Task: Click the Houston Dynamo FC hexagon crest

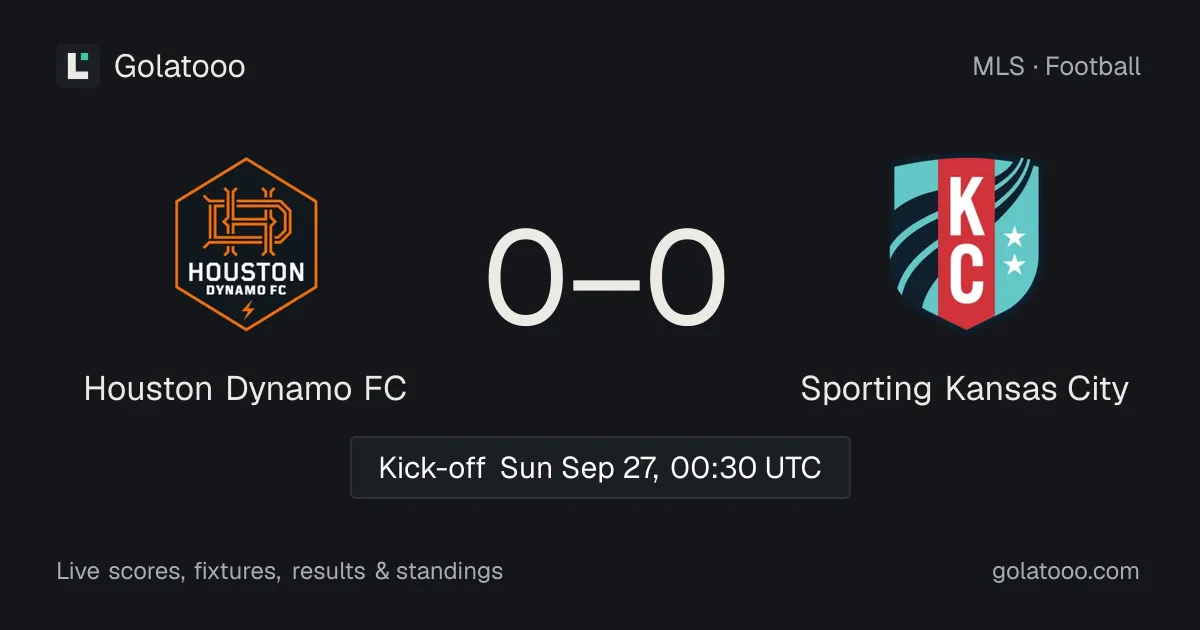Action: coord(246,244)
